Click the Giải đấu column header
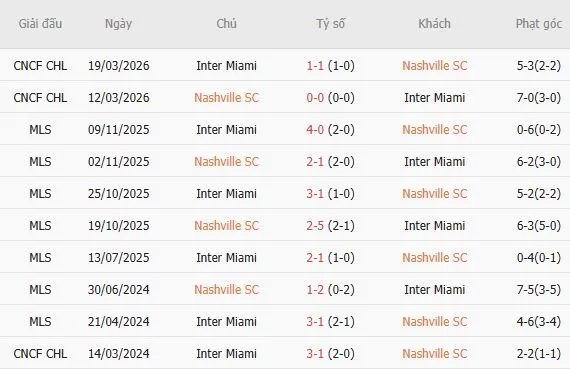Screen dimensions: 570x369 (40, 24)
